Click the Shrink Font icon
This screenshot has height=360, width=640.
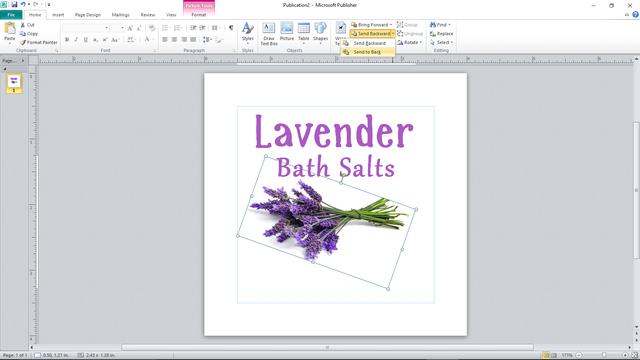point(139,28)
